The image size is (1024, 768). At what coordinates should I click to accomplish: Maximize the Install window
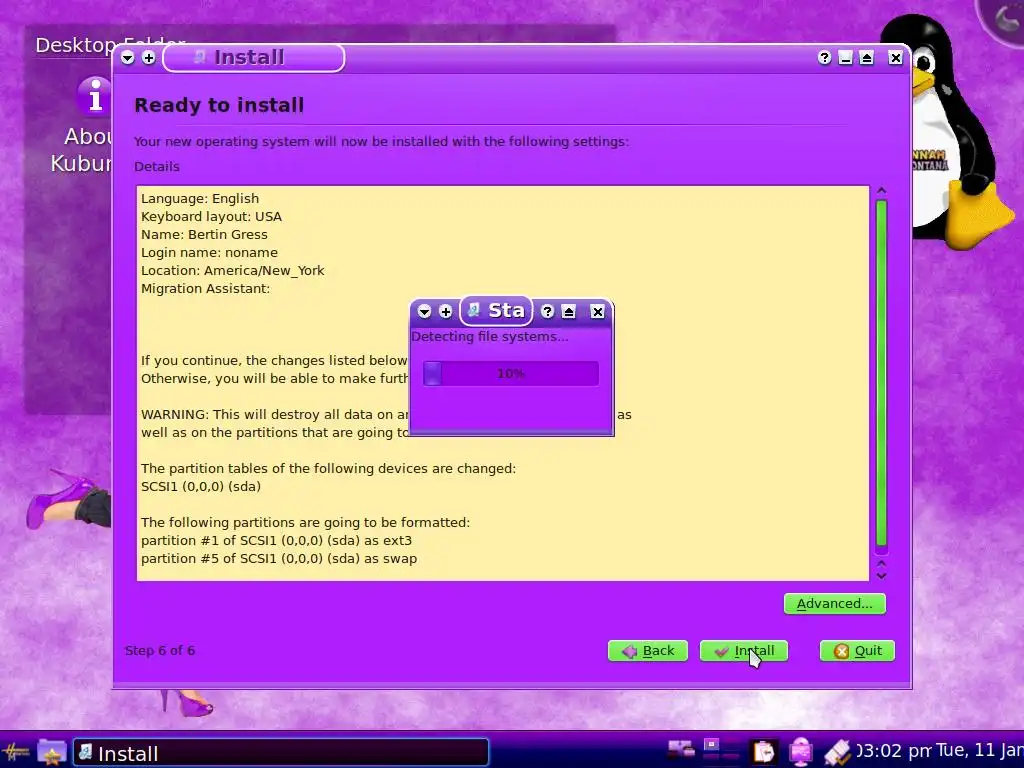867,58
